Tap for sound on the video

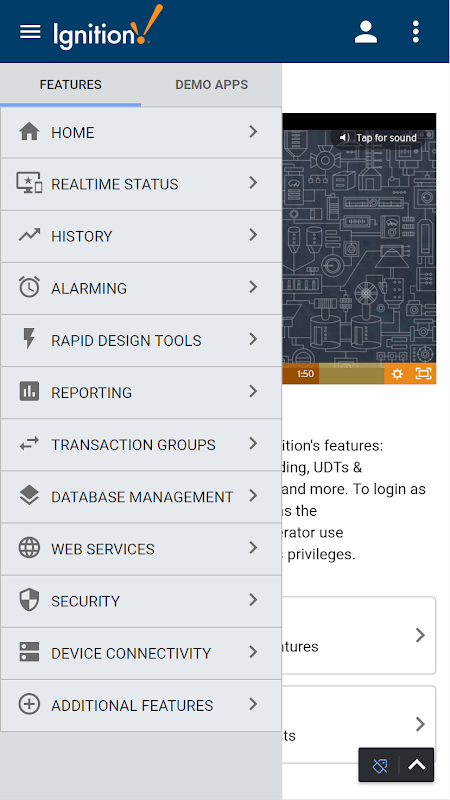pos(379,138)
